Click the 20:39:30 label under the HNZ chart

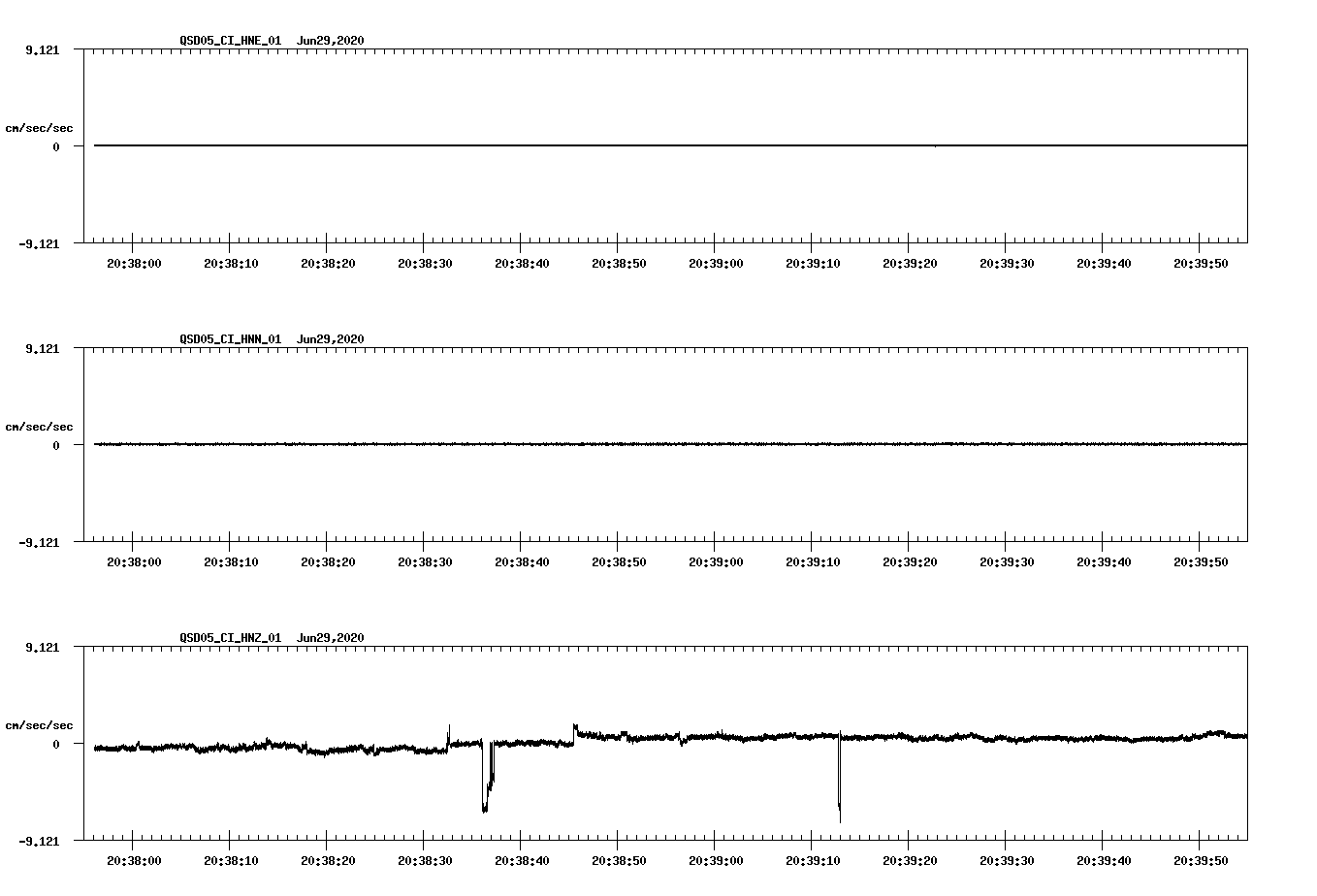(1007, 861)
